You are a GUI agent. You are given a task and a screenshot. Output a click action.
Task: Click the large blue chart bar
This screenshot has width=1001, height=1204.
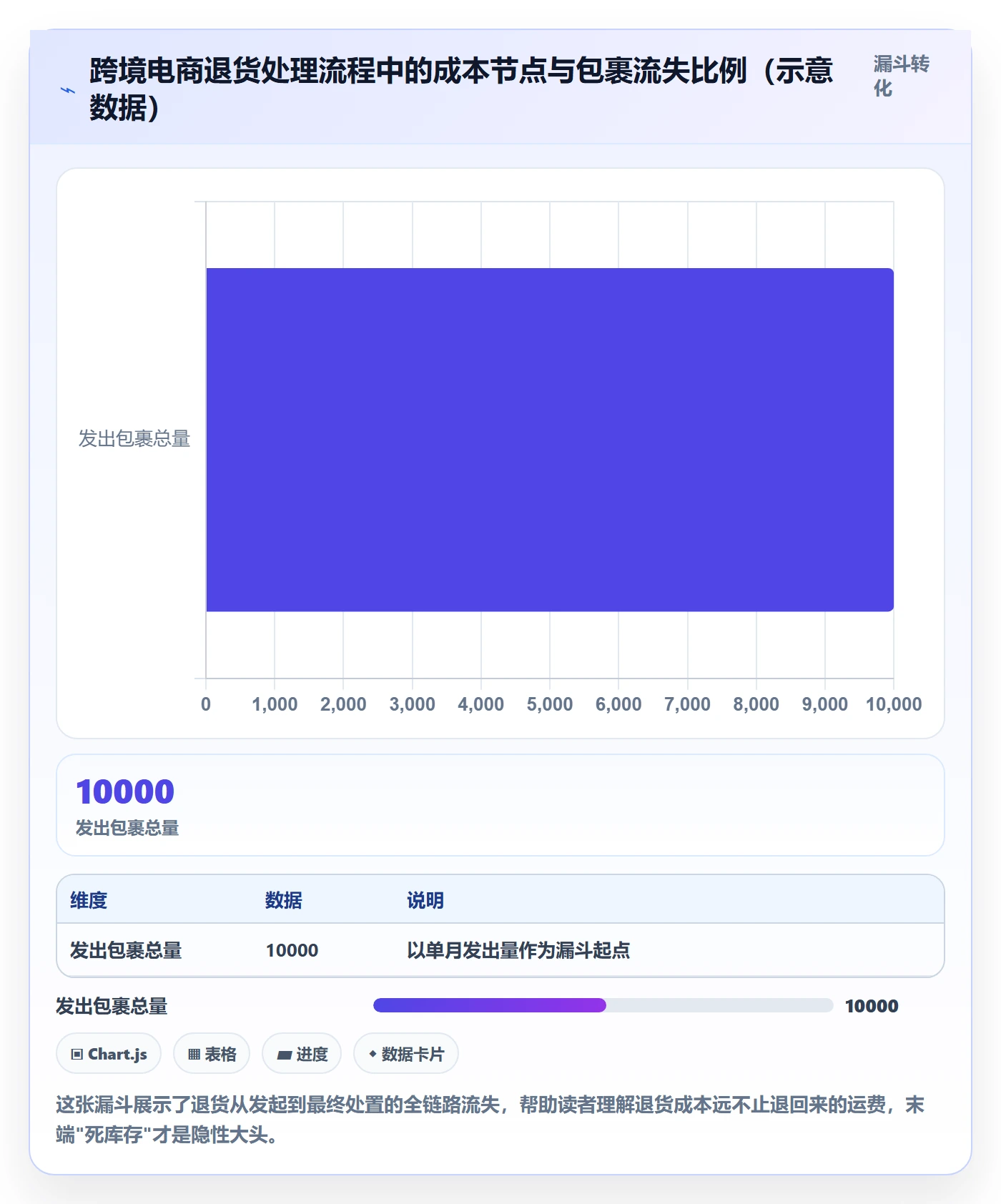point(550,440)
